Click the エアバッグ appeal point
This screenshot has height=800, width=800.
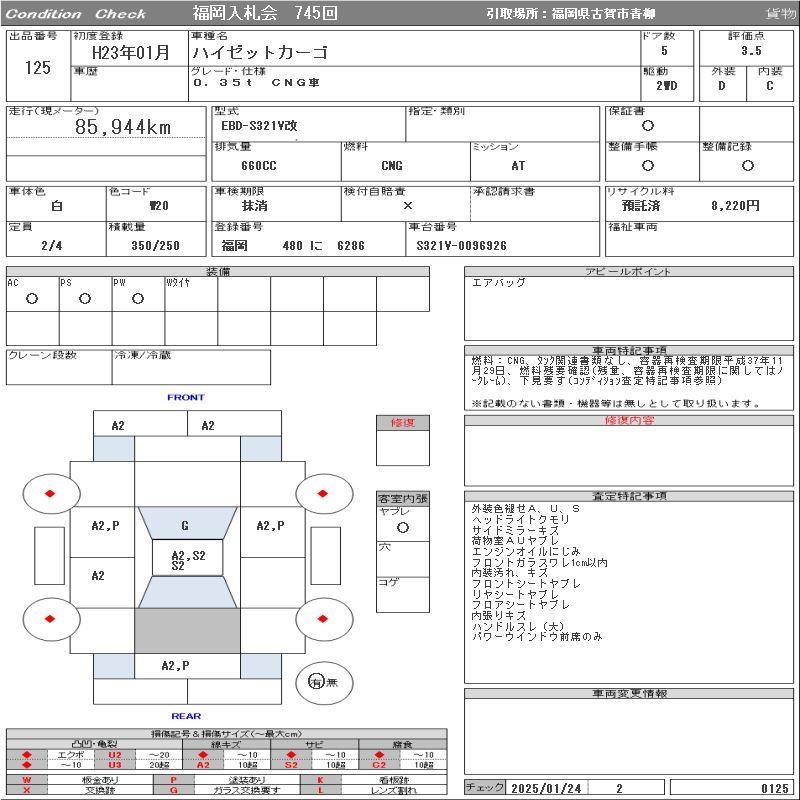tap(498, 283)
